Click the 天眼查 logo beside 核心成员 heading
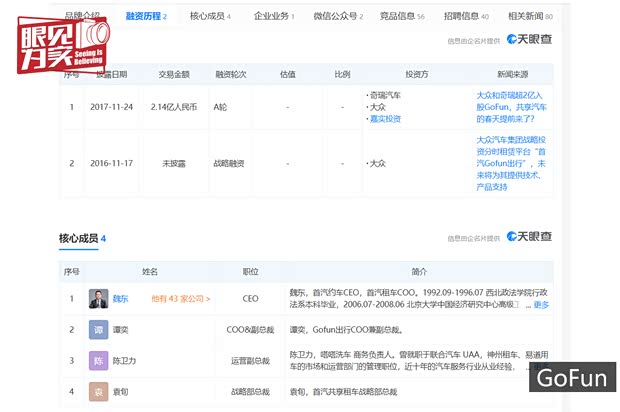This screenshot has width=620, height=412. point(529,238)
